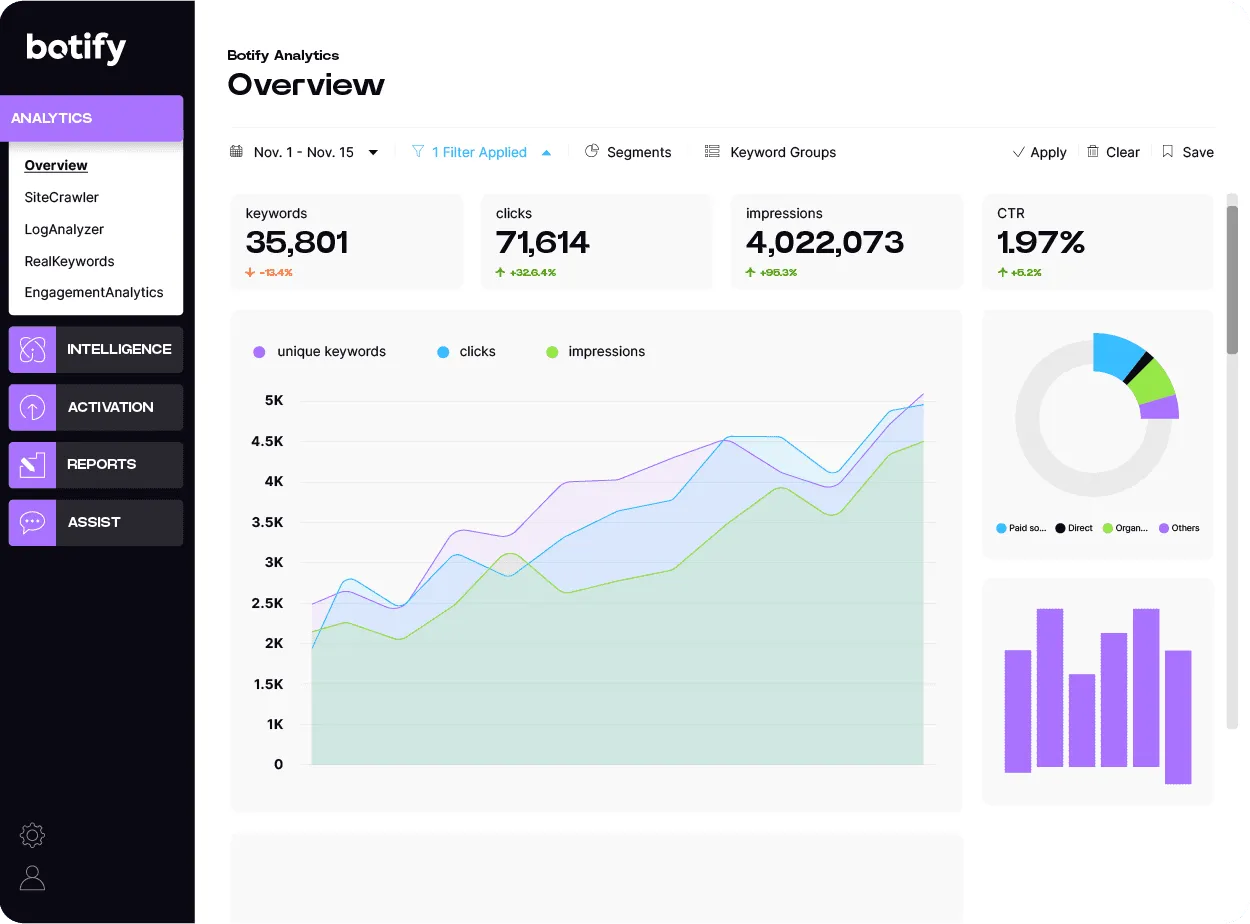Viewport: 1250px width, 924px height.
Task: Open the settings gear at sidebar bottom
Action: click(31, 835)
